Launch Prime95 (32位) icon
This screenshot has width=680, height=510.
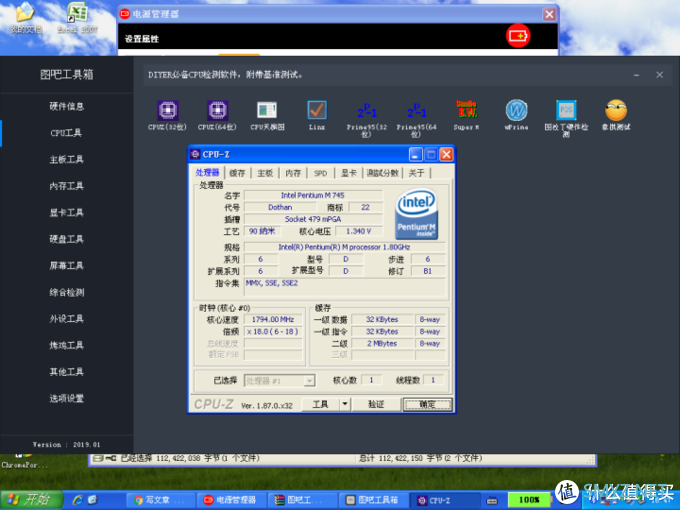[x=366, y=118]
